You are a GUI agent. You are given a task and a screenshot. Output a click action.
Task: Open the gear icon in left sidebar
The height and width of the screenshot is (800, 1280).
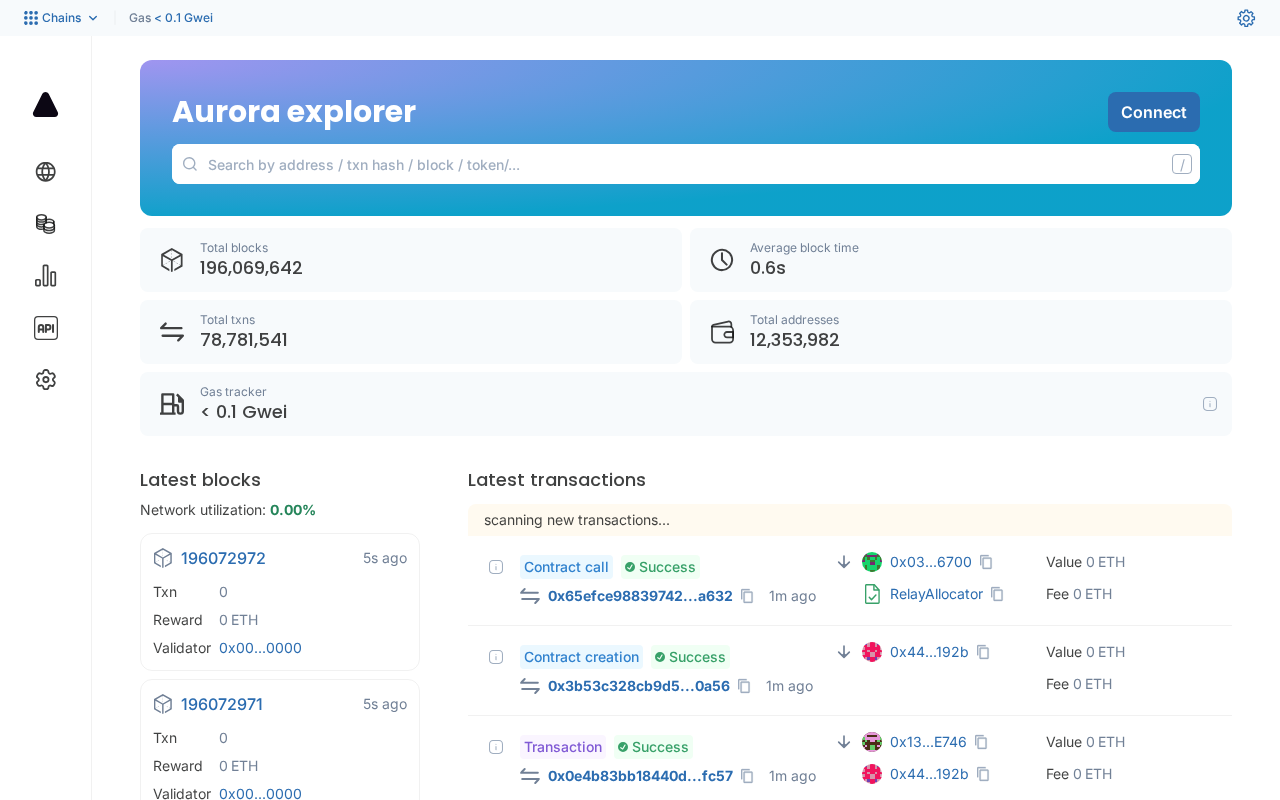click(x=45, y=380)
